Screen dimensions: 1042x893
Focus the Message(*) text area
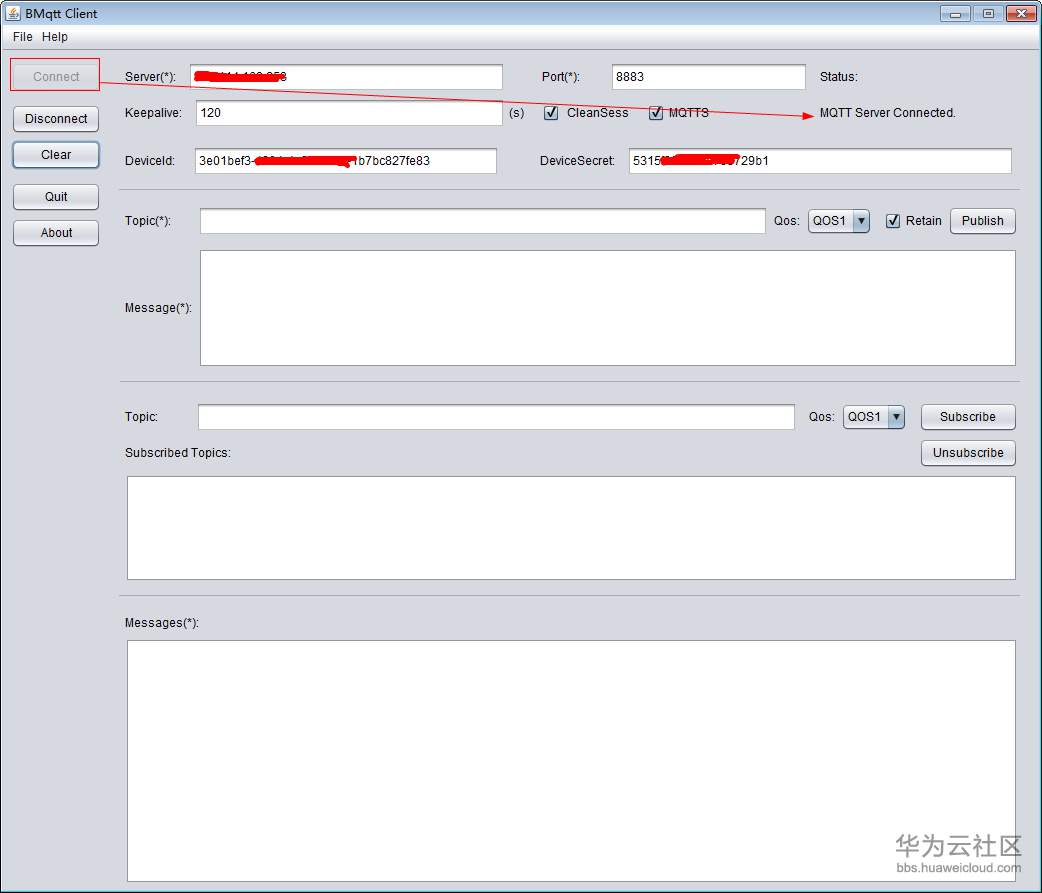(607, 308)
